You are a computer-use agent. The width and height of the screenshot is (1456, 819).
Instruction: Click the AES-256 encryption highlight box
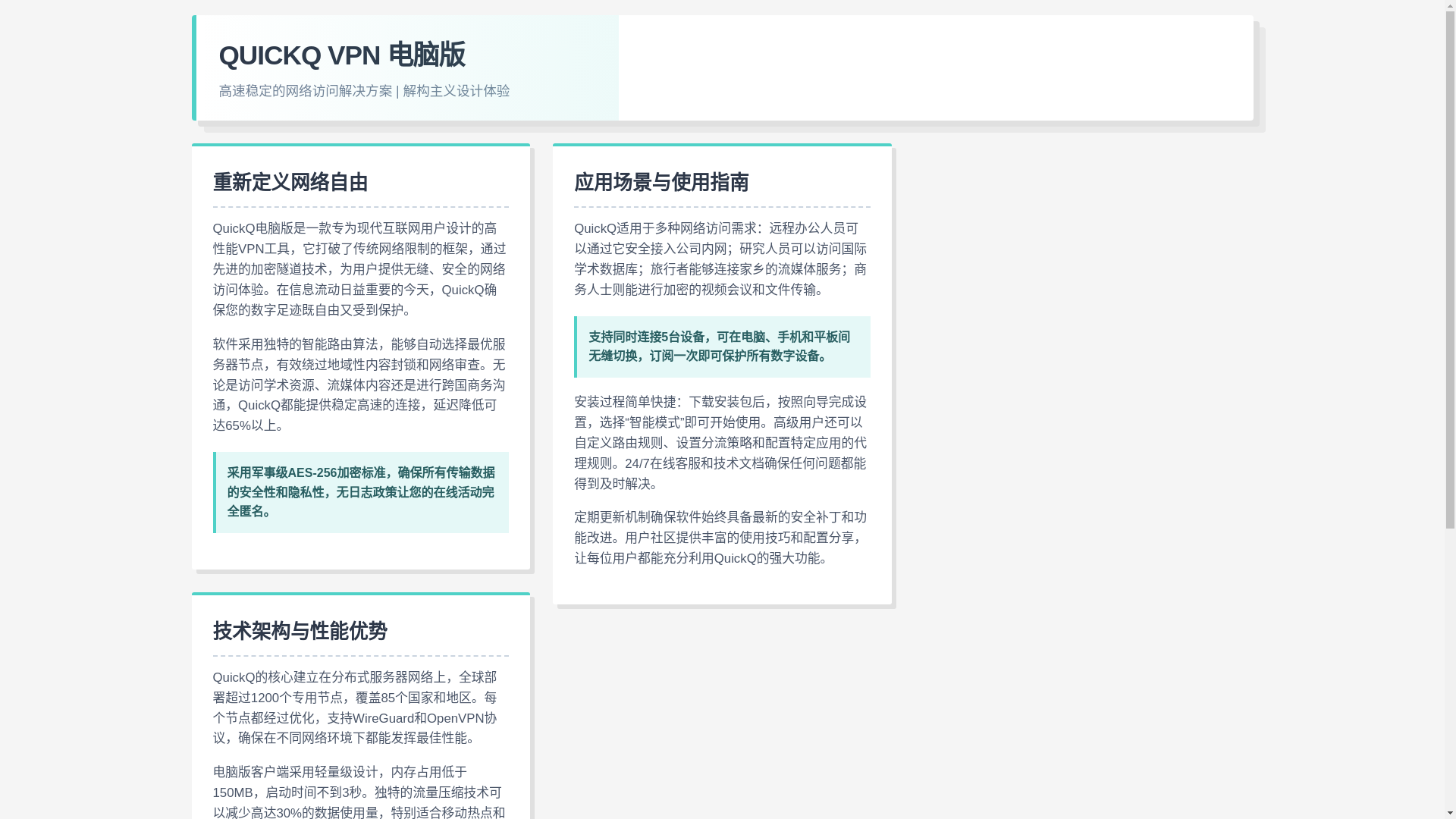pos(360,492)
